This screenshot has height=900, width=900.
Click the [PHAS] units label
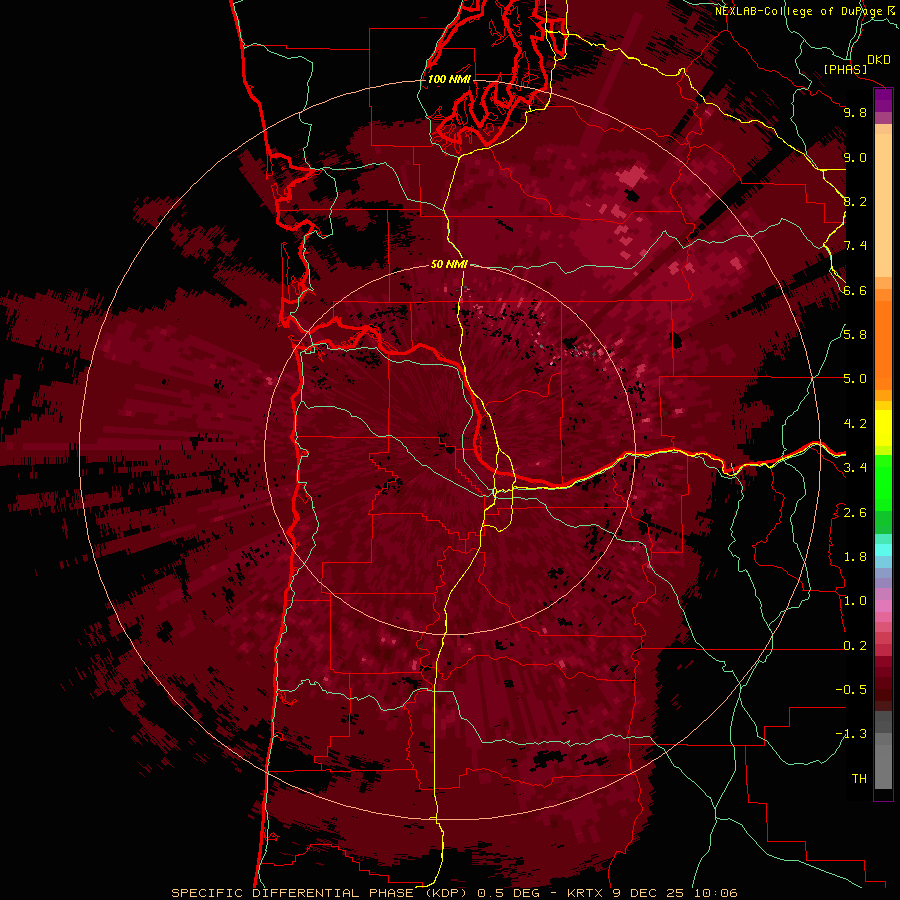(x=845, y=69)
